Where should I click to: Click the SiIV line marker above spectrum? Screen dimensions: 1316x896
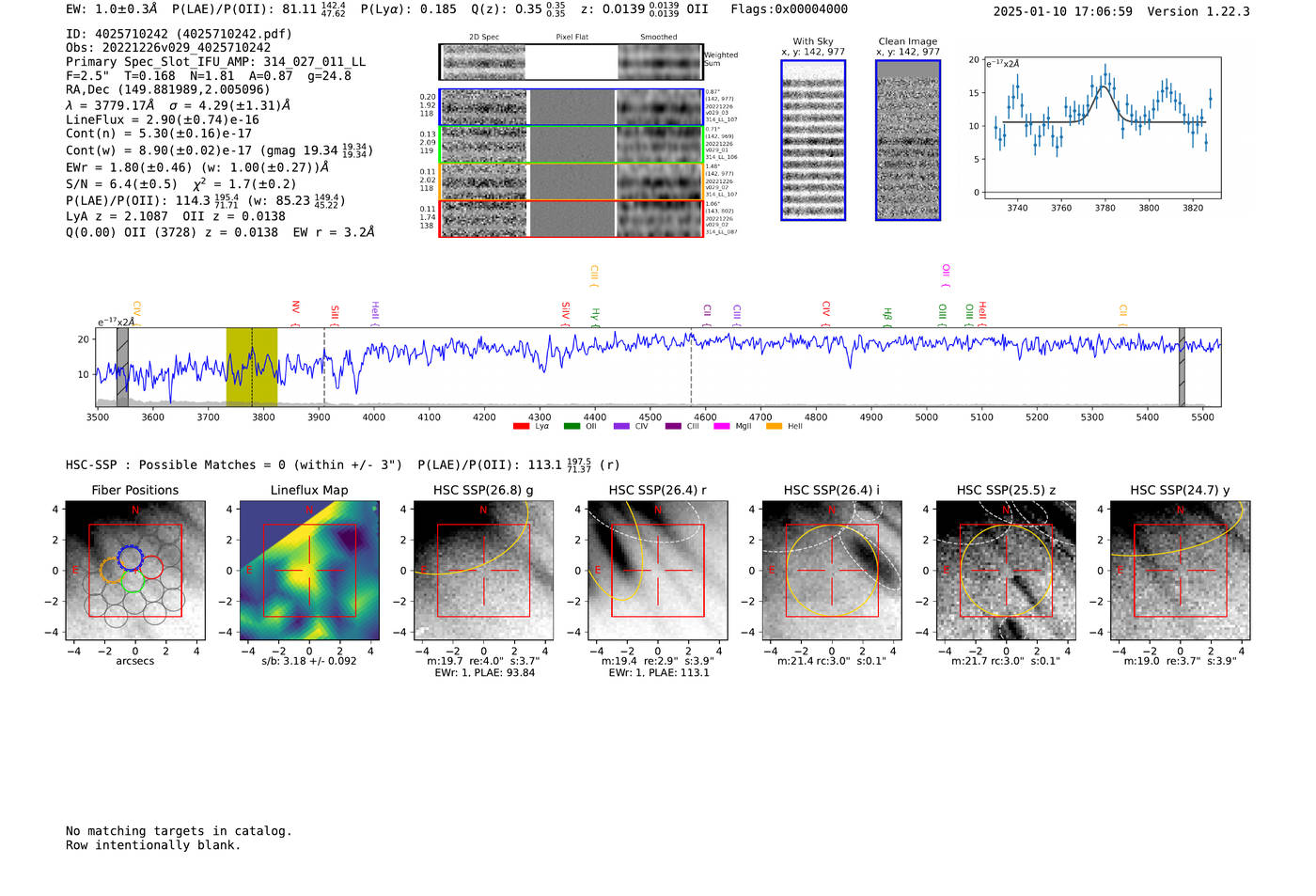(x=565, y=314)
